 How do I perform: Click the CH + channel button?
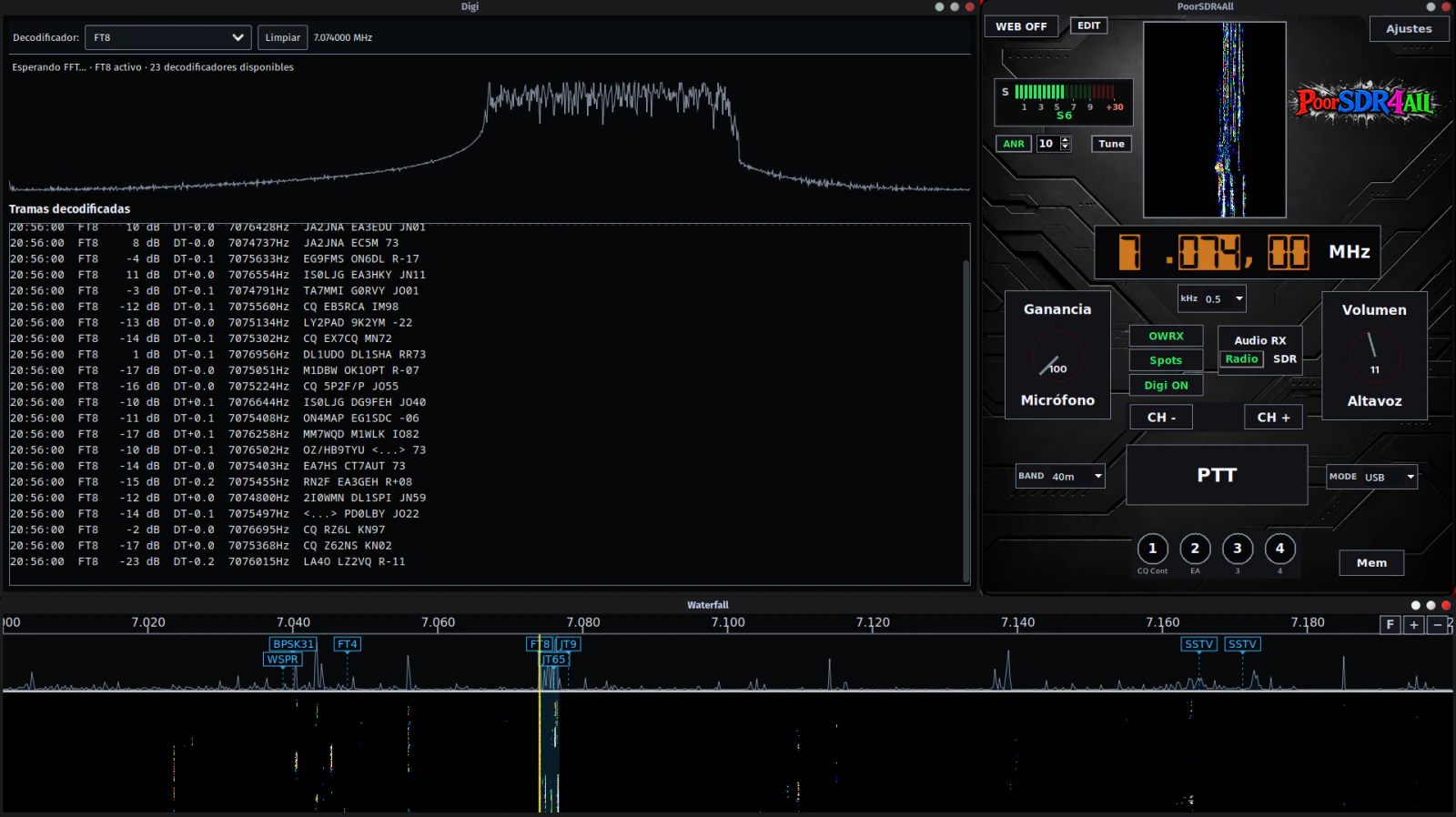[1273, 417]
